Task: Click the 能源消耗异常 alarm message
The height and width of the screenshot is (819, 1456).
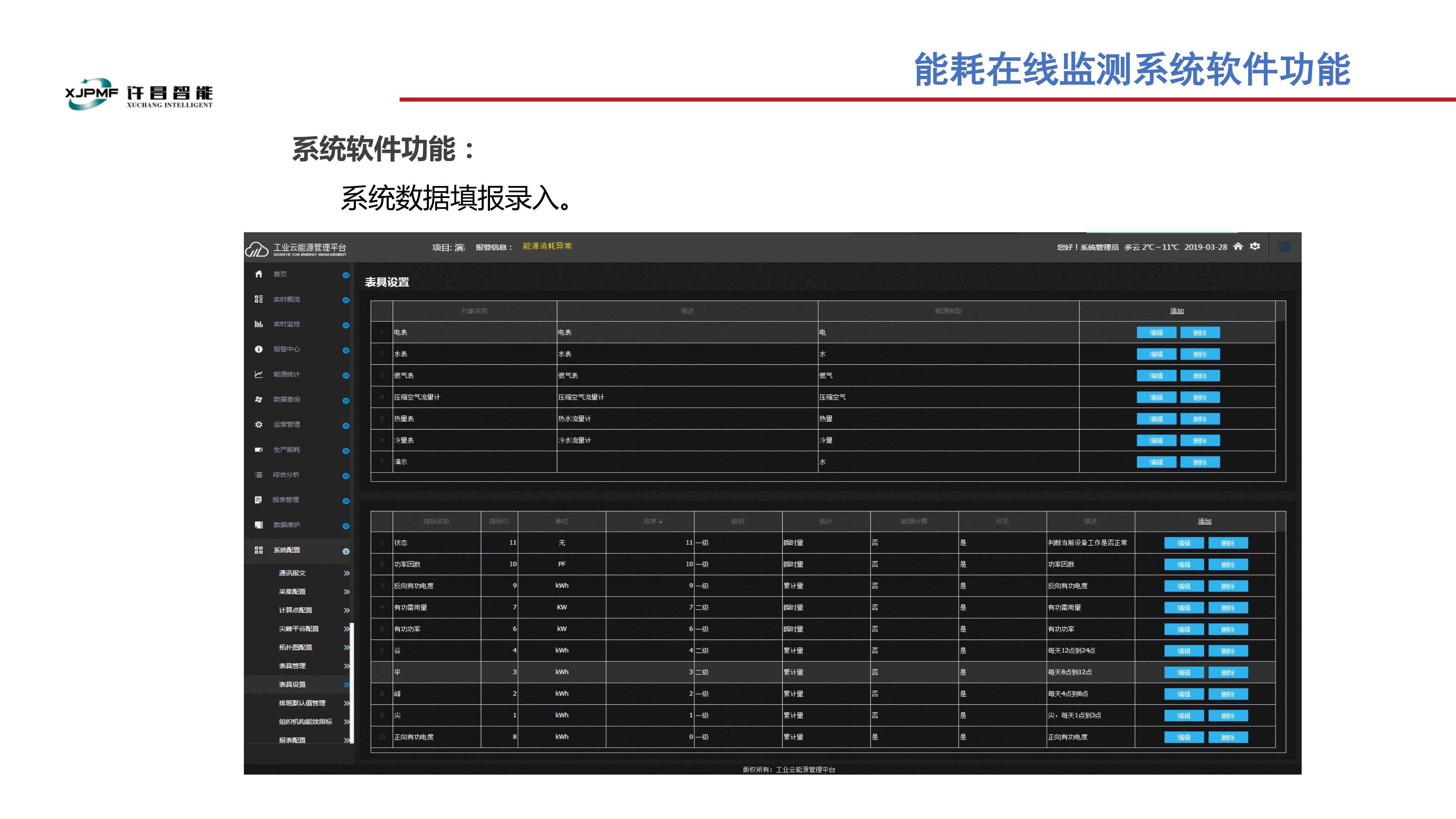Action: coord(547,246)
